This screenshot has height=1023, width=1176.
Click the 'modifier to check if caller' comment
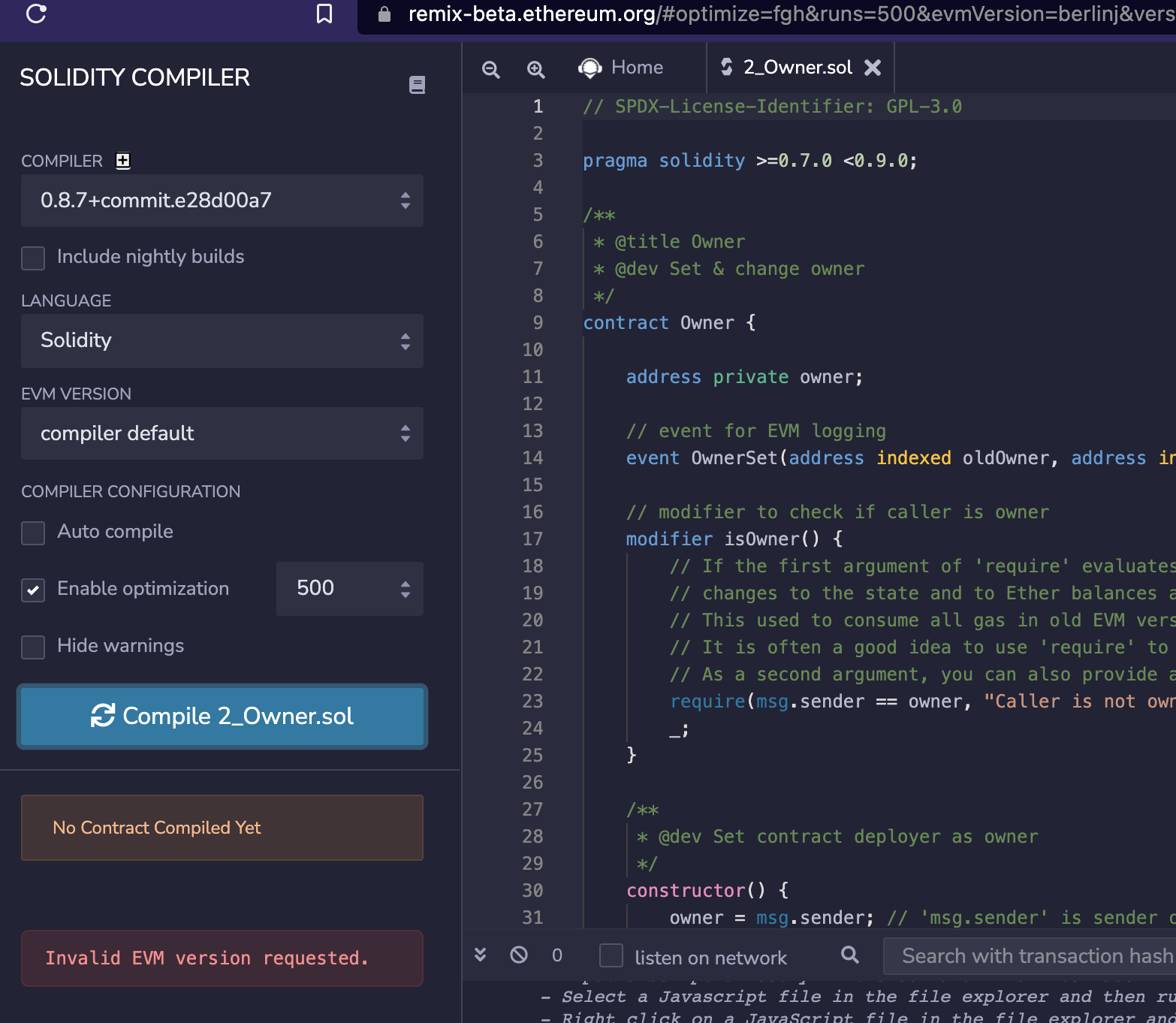(837, 512)
